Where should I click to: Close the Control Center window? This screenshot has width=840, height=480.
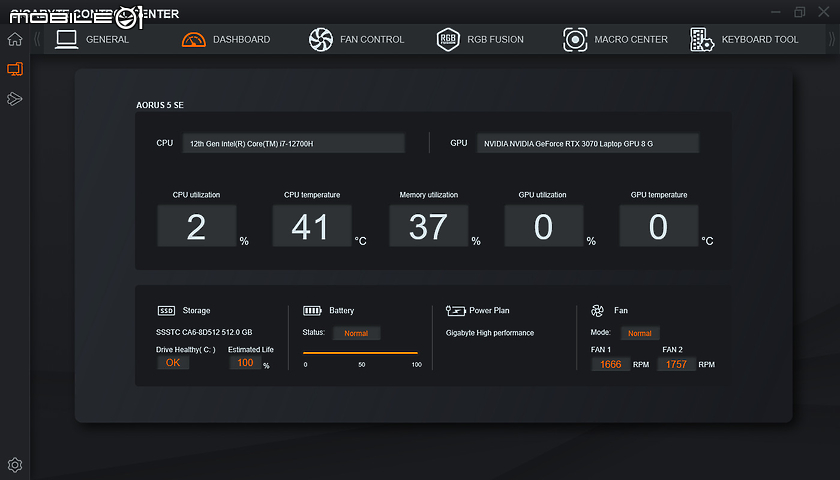[824, 12]
